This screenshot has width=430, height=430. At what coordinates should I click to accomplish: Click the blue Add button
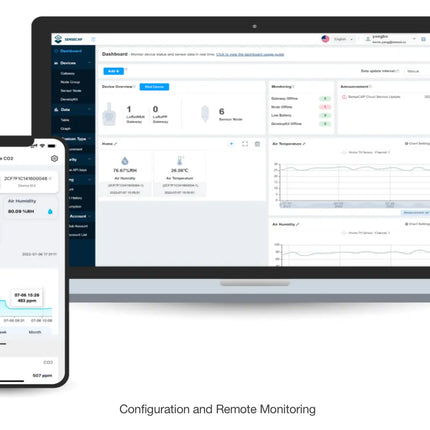click(114, 71)
